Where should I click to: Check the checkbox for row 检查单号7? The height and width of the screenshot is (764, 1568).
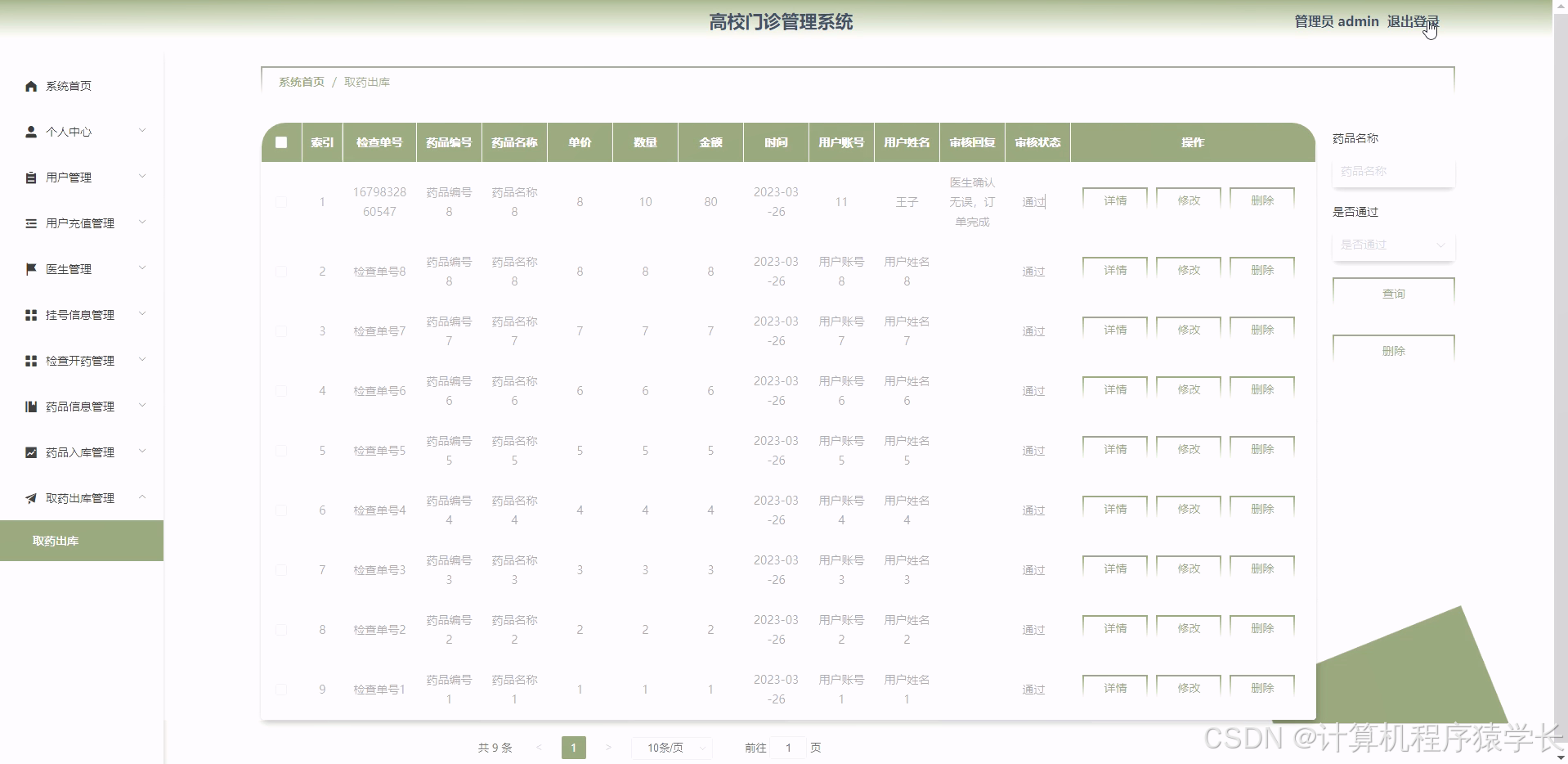pyautogui.click(x=281, y=331)
